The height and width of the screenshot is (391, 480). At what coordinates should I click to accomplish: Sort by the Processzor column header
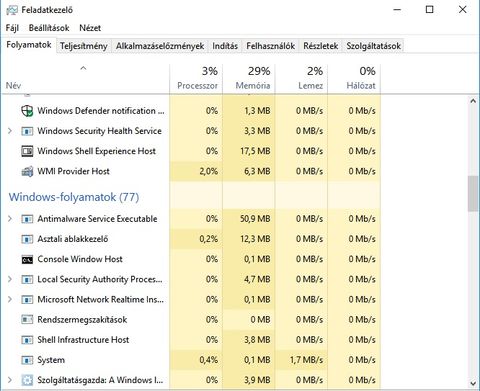pyautogui.click(x=196, y=78)
